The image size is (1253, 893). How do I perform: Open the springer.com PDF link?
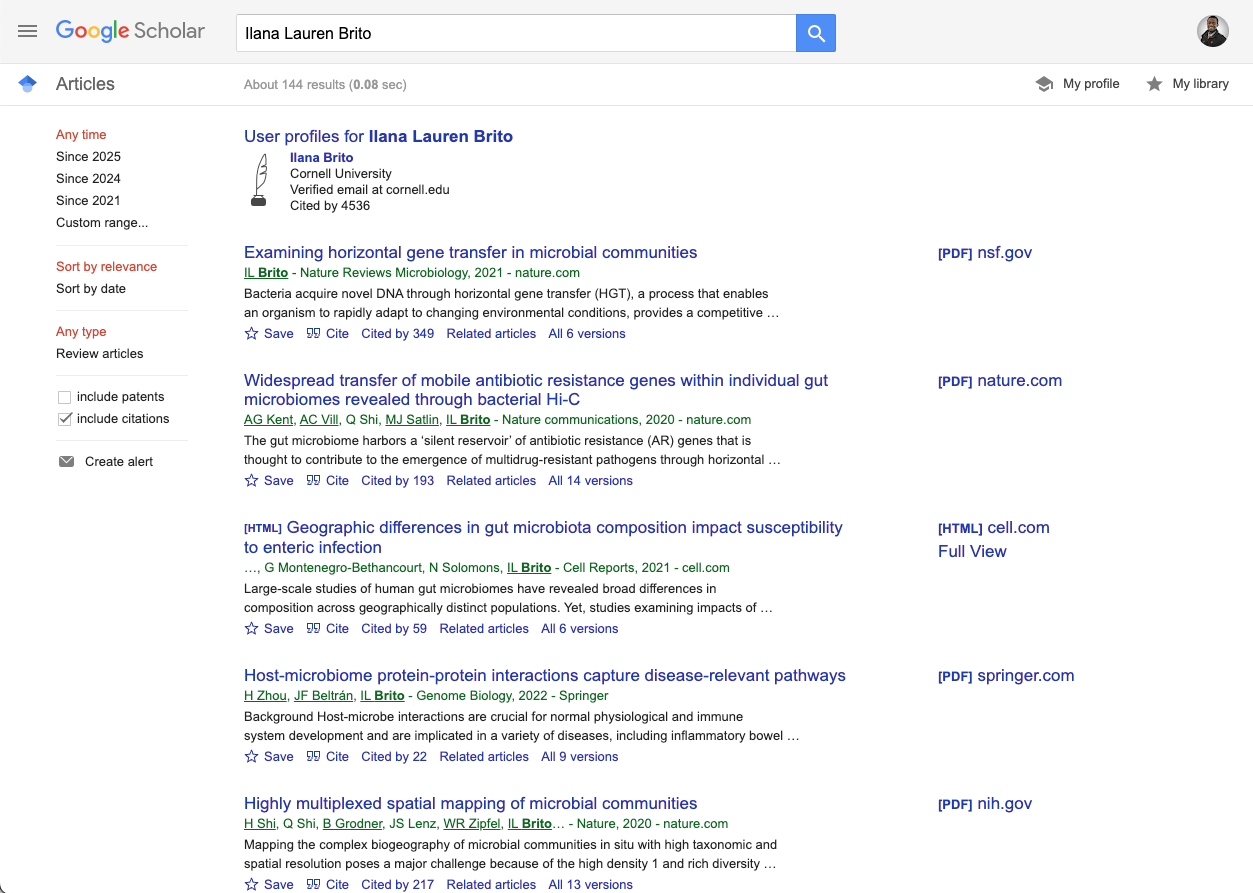point(1006,676)
